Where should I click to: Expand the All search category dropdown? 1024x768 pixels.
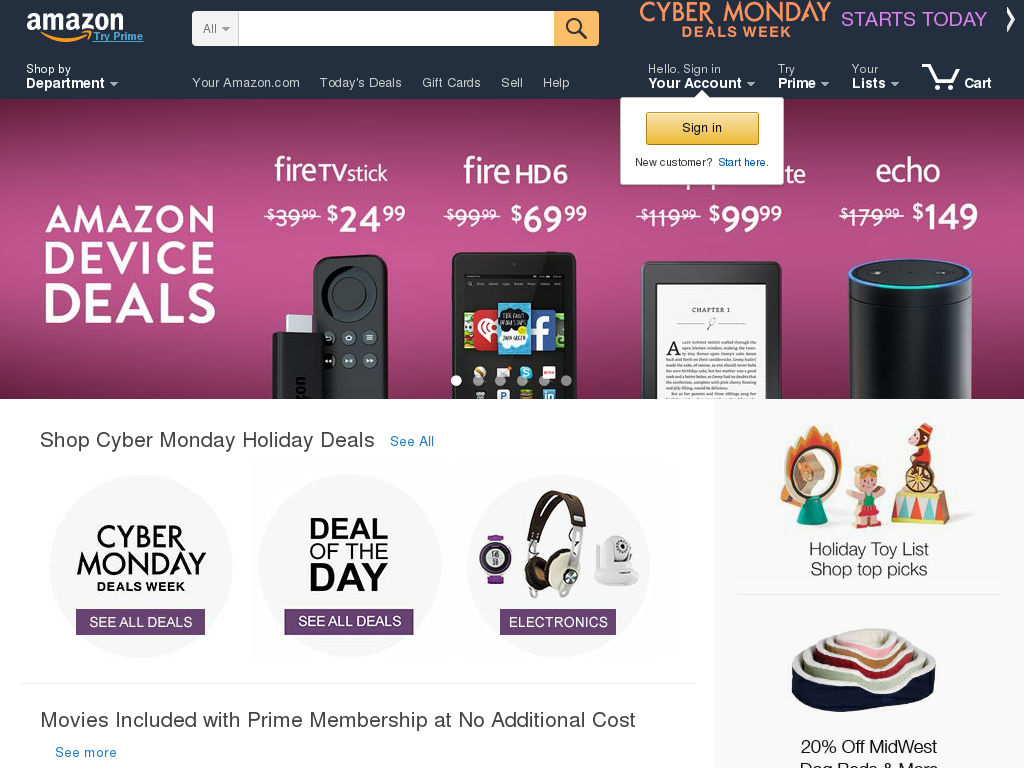pyautogui.click(x=216, y=28)
